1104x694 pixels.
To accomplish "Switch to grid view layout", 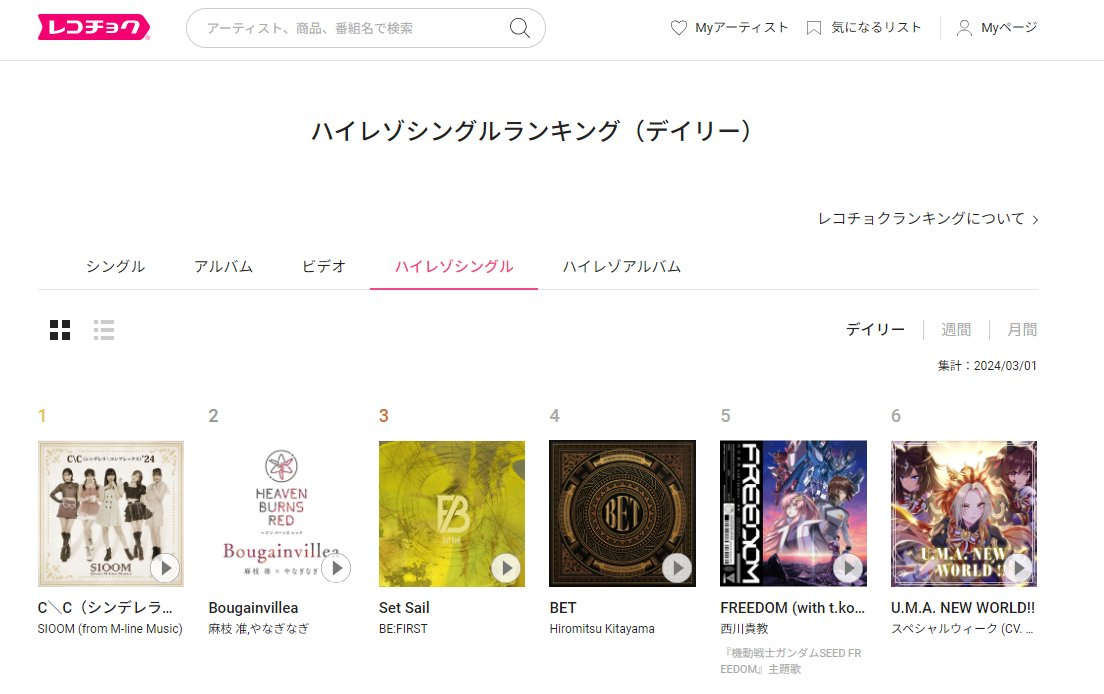I will [x=60, y=329].
